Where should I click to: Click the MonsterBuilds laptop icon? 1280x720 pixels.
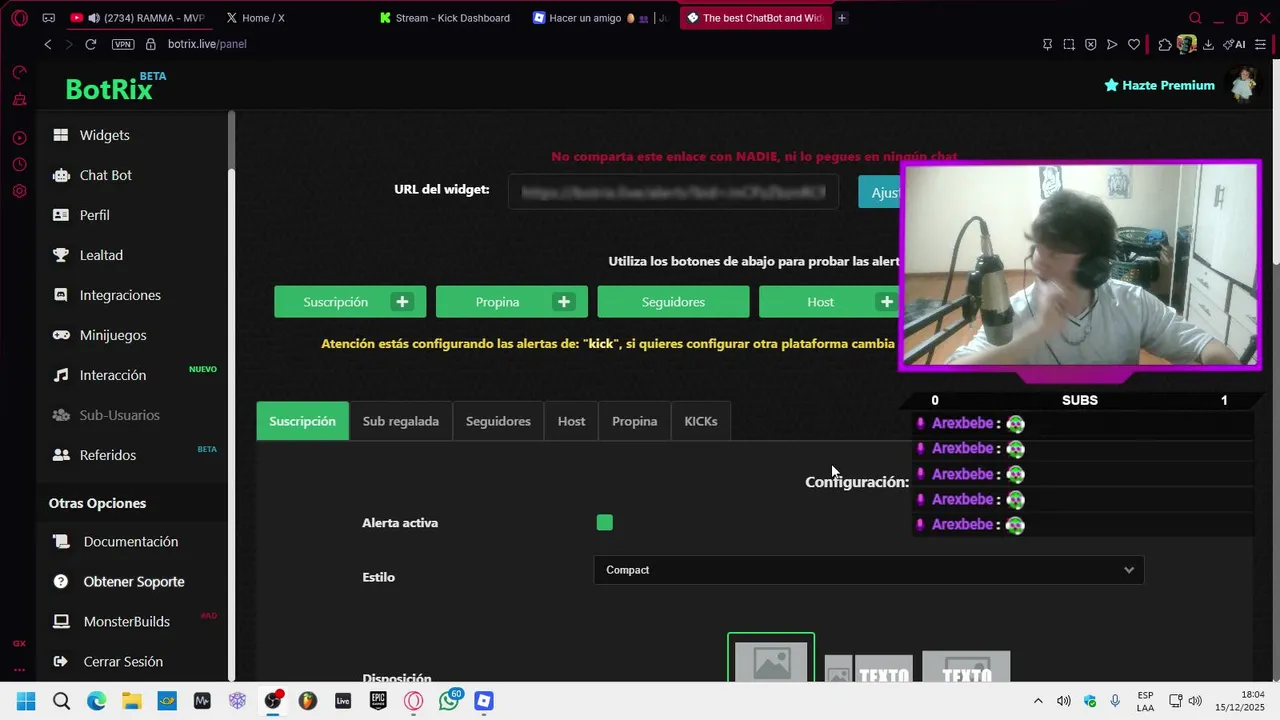(x=61, y=621)
